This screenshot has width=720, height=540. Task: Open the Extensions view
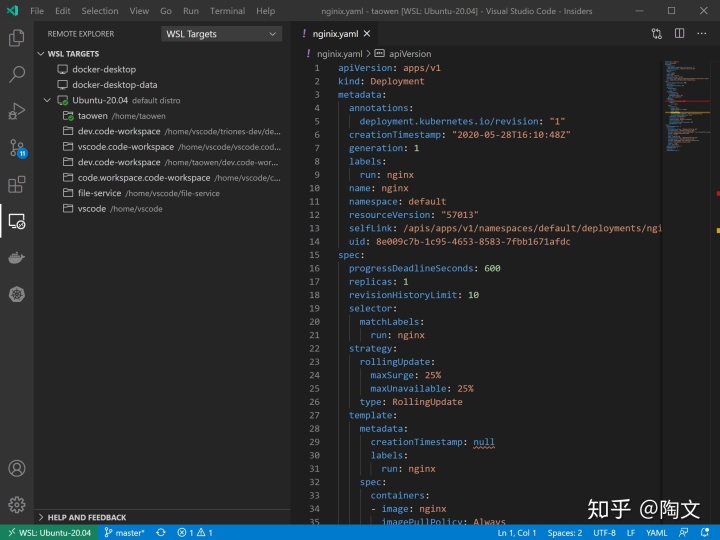point(17,185)
